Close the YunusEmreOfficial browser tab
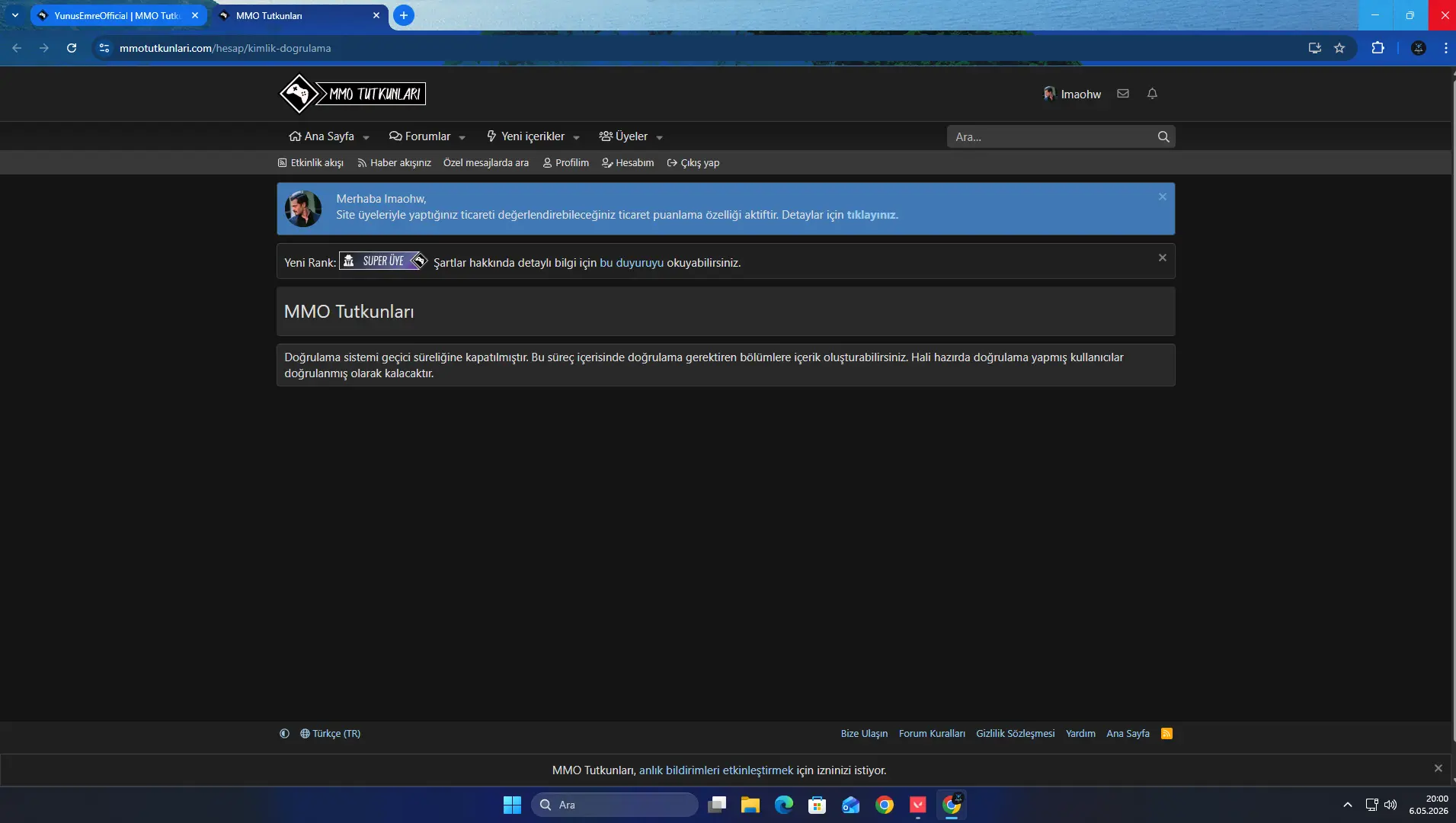Image resolution: width=1456 pixels, height=823 pixels. click(x=195, y=15)
